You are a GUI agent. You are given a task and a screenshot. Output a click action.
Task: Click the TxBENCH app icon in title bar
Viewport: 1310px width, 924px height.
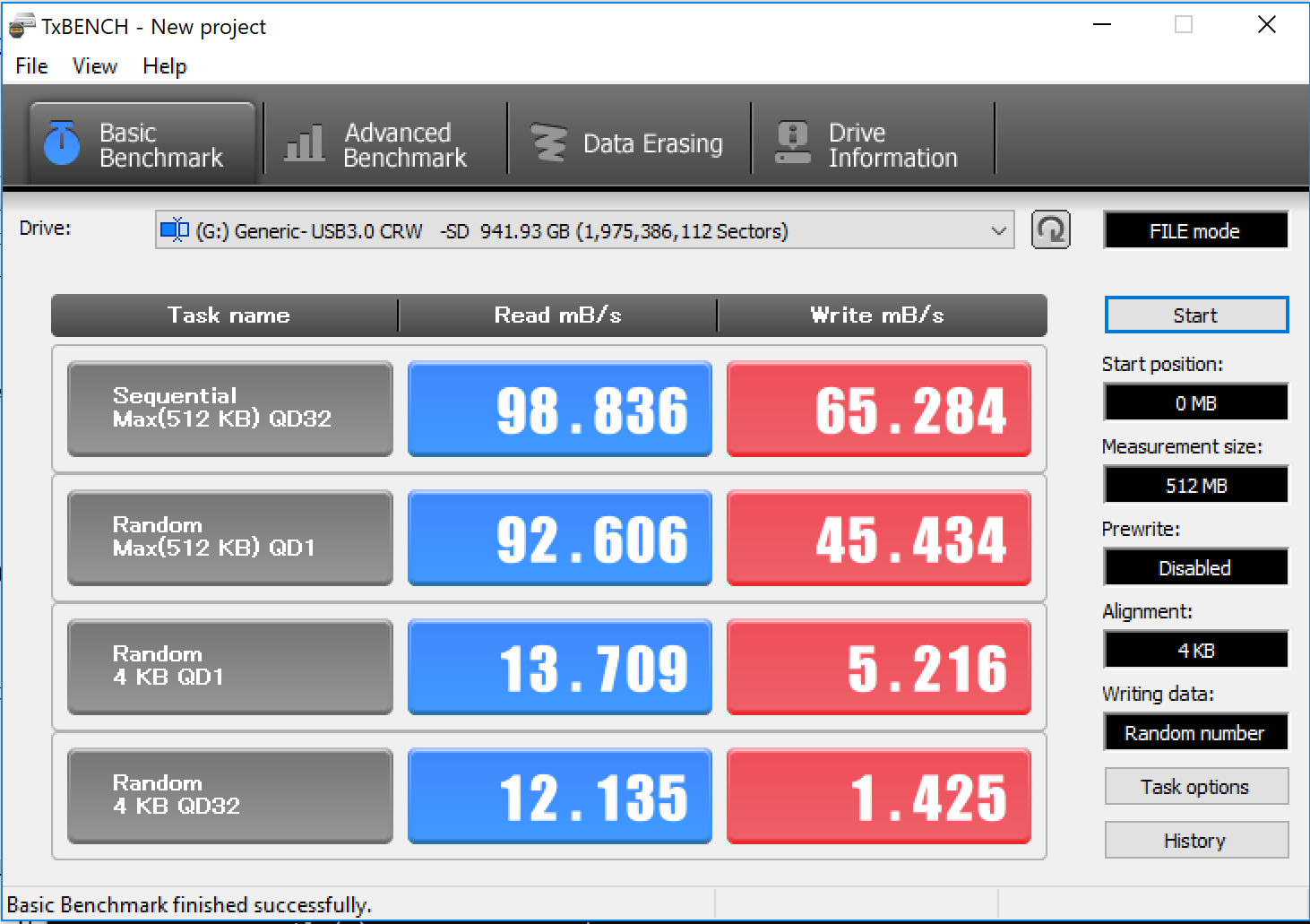coord(22,27)
